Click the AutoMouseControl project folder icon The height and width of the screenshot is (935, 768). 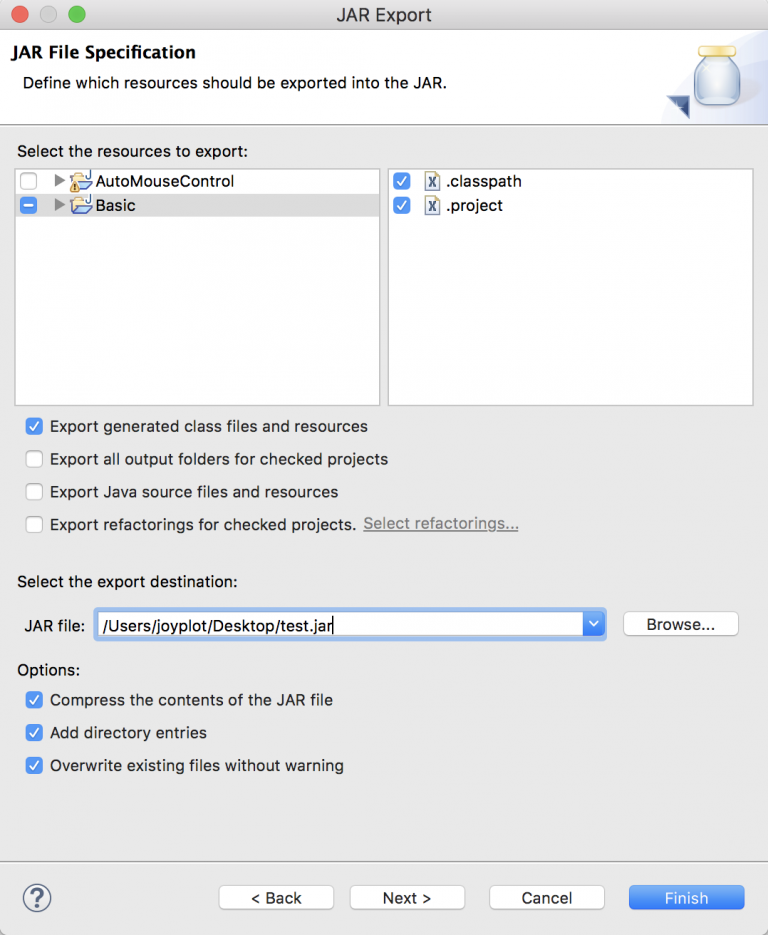click(x=81, y=182)
